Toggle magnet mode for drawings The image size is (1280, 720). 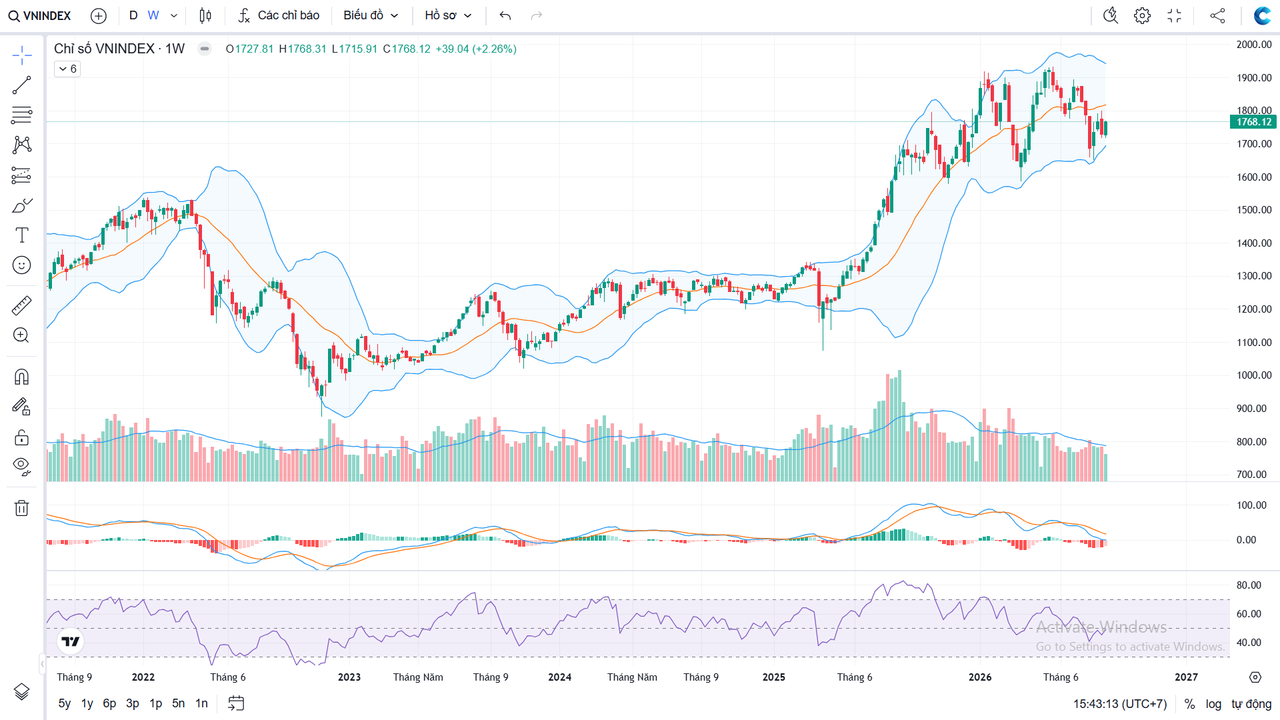pyautogui.click(x=21, y=377)
